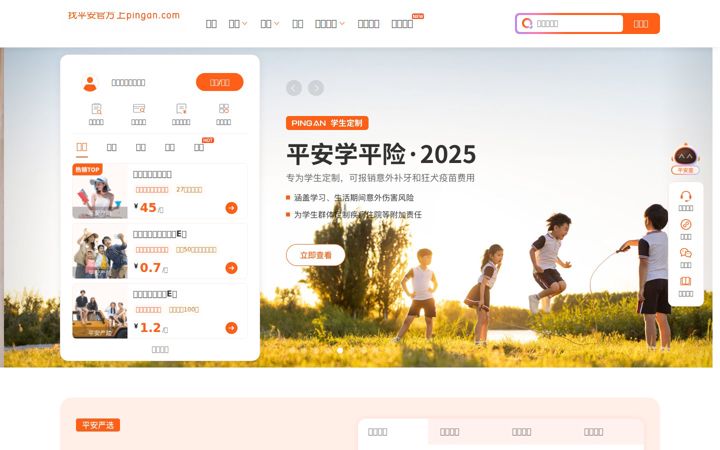Screen dimensions: 720x450
Task: Click the pingan.com logo
Action: [124, 15]
